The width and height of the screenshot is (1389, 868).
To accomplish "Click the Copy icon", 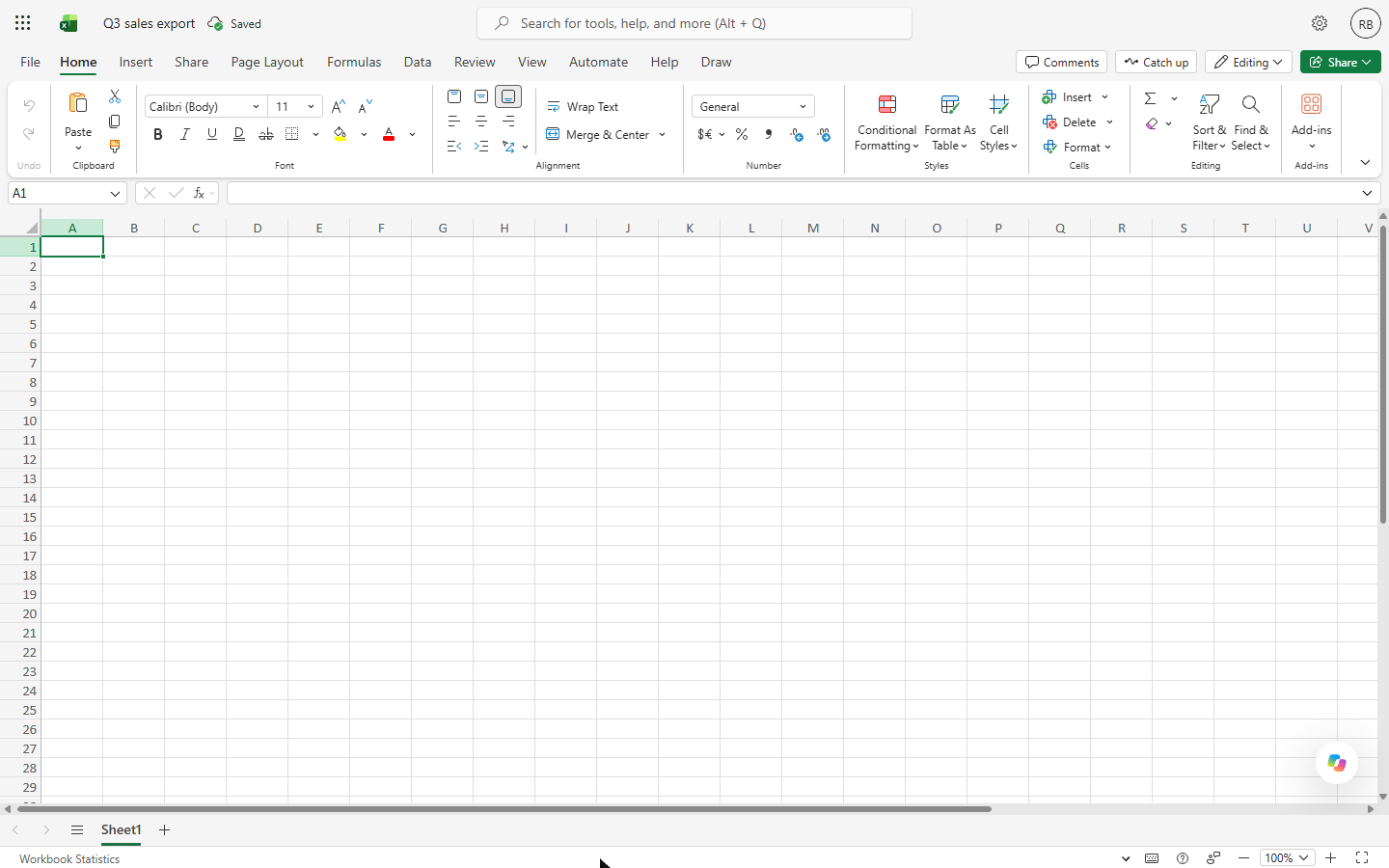I will [x=115, y=121].
